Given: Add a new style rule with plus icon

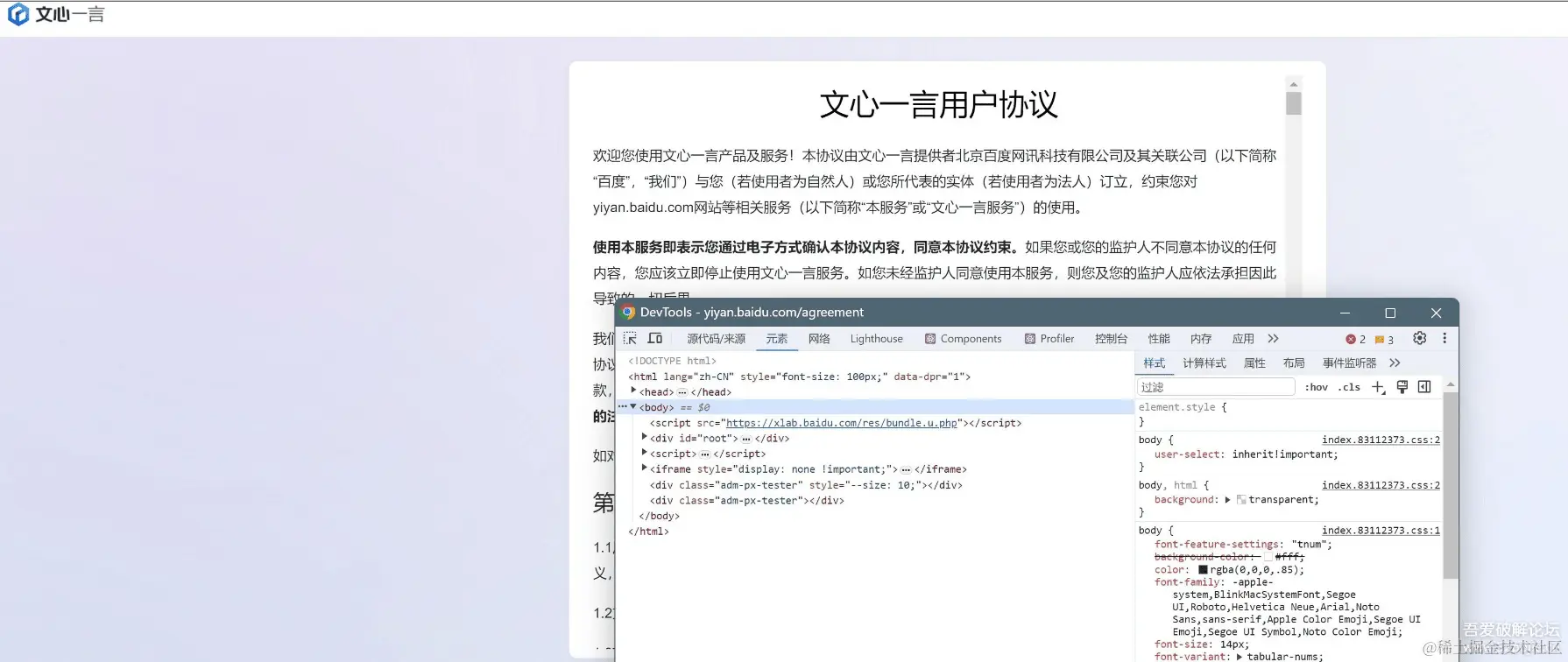Looking at the screenshot, I should click(1378, 387).
